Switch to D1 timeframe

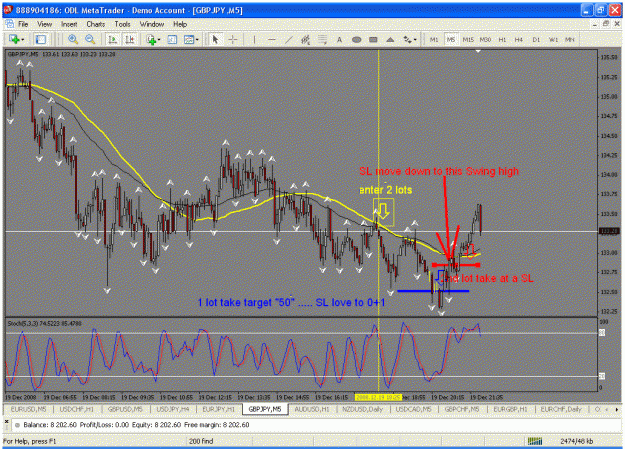tap(536, 39)
